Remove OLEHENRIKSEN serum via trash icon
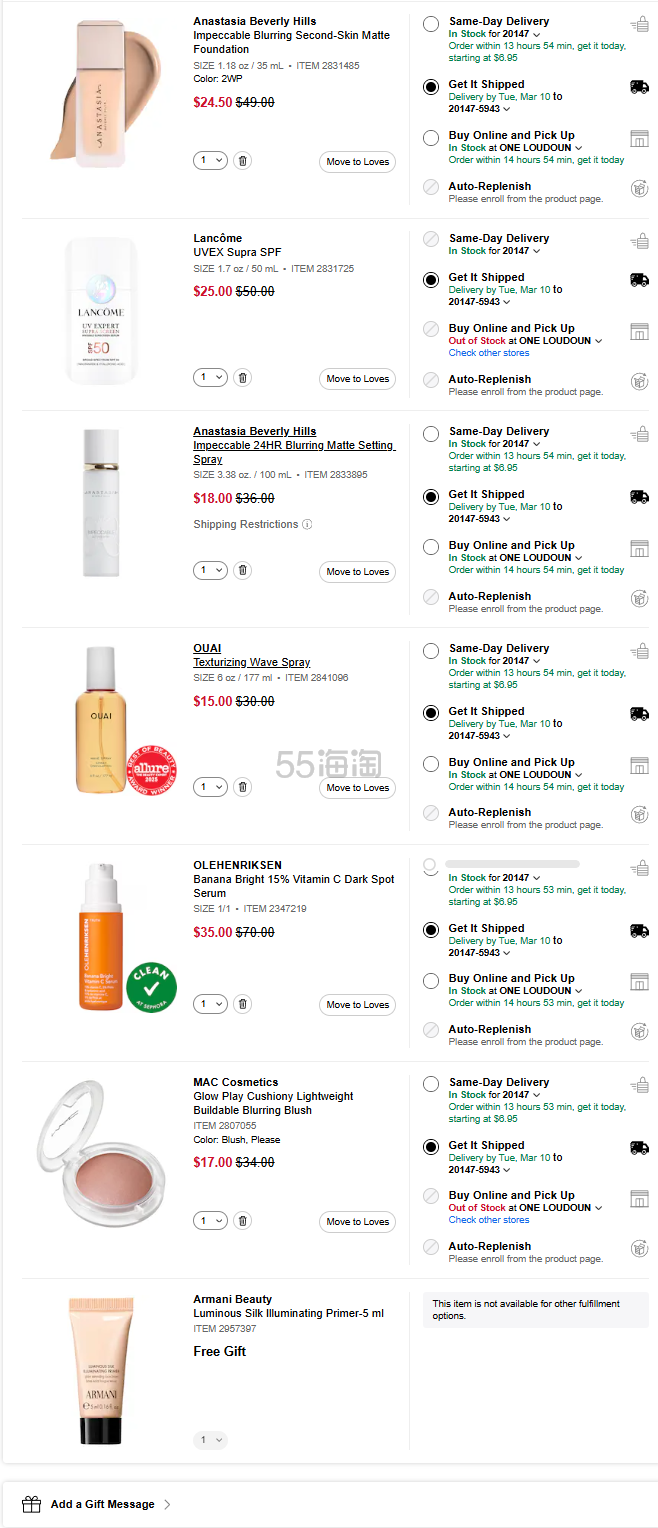 (242, 1004)
